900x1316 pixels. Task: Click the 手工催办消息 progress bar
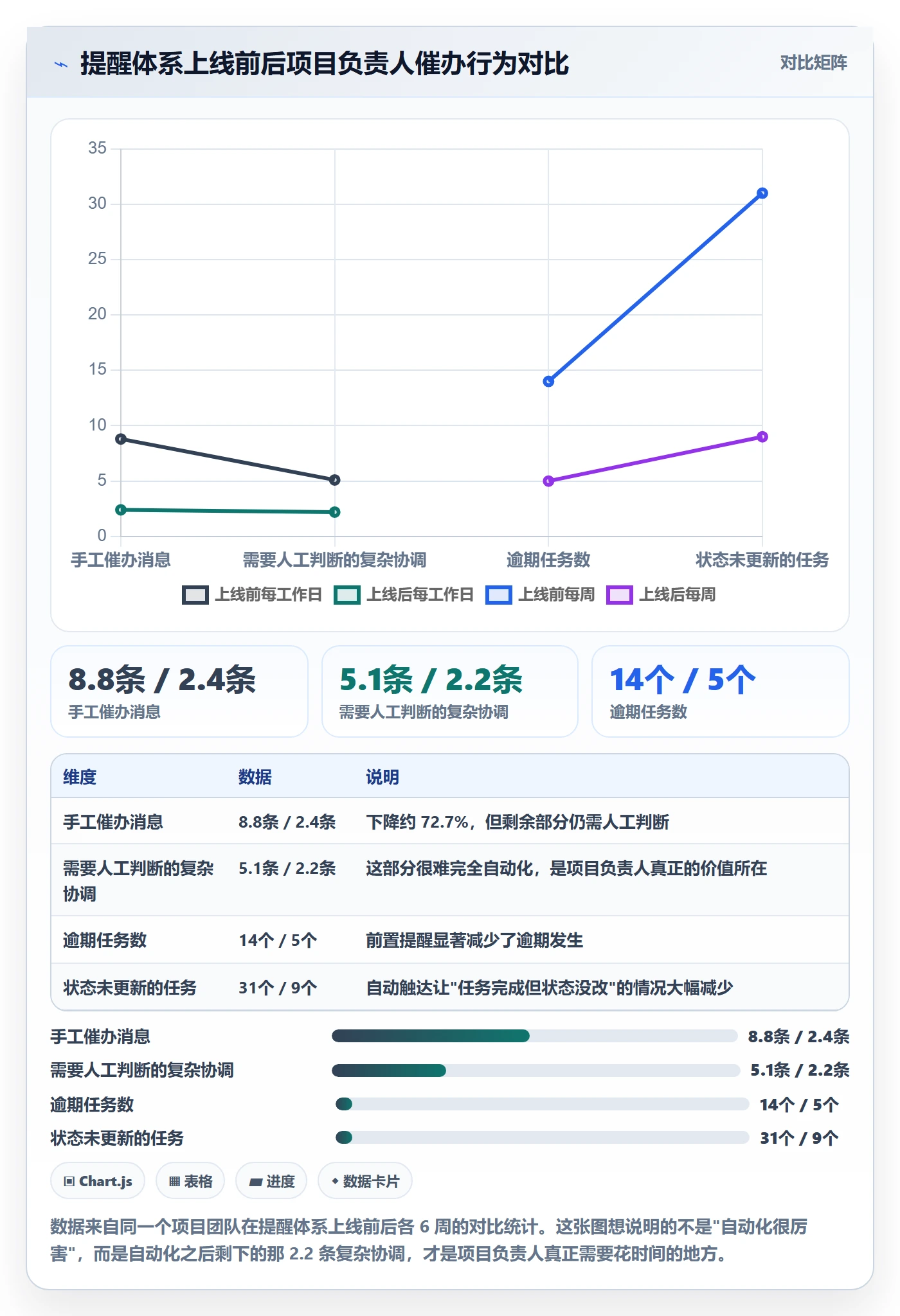point(534,1036)
